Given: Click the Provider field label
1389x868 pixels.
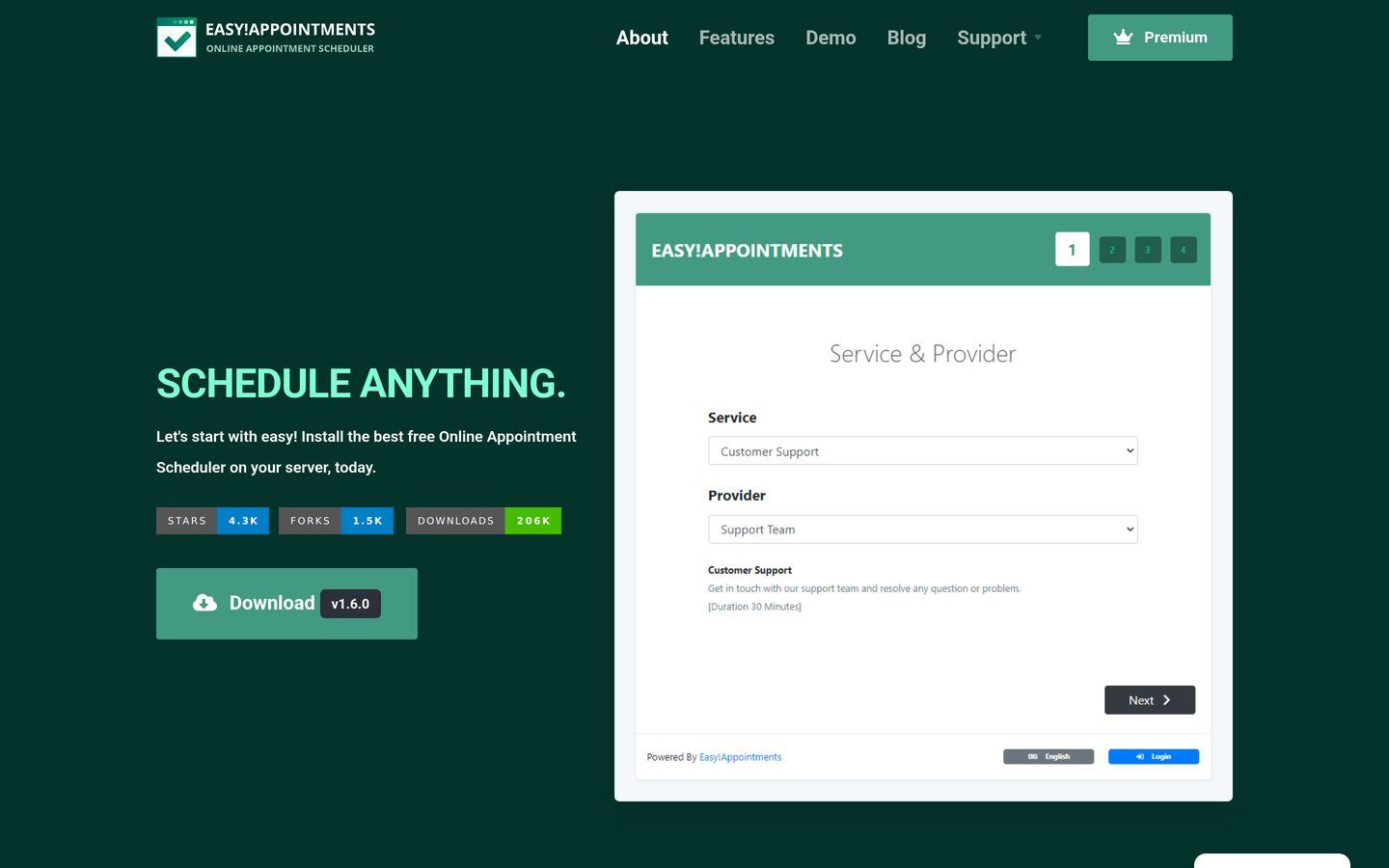Looking at the screenshot, I should 737,496.
